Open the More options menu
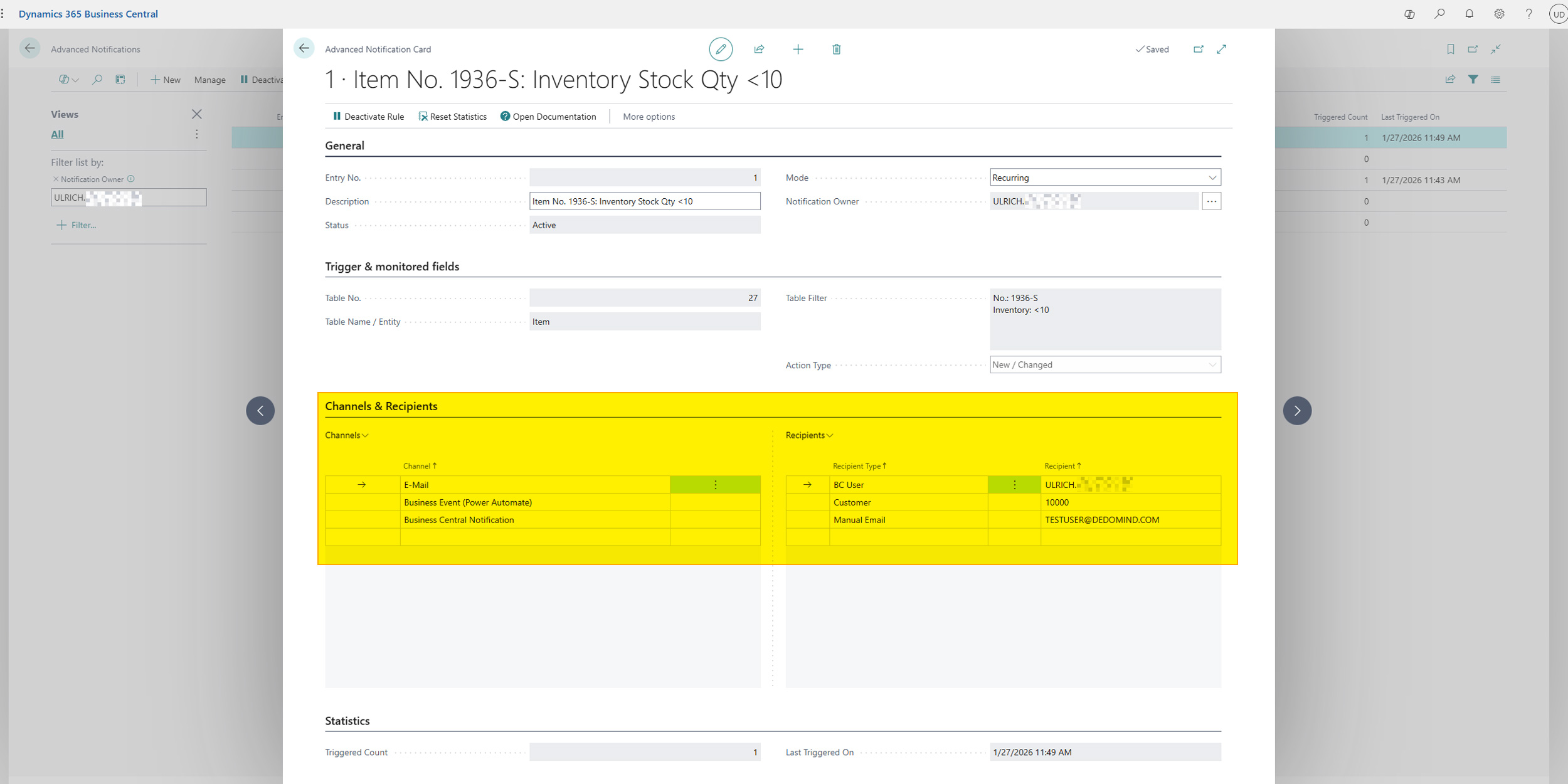This screenshot has width=1568, height=784. (x=649, y=117)
